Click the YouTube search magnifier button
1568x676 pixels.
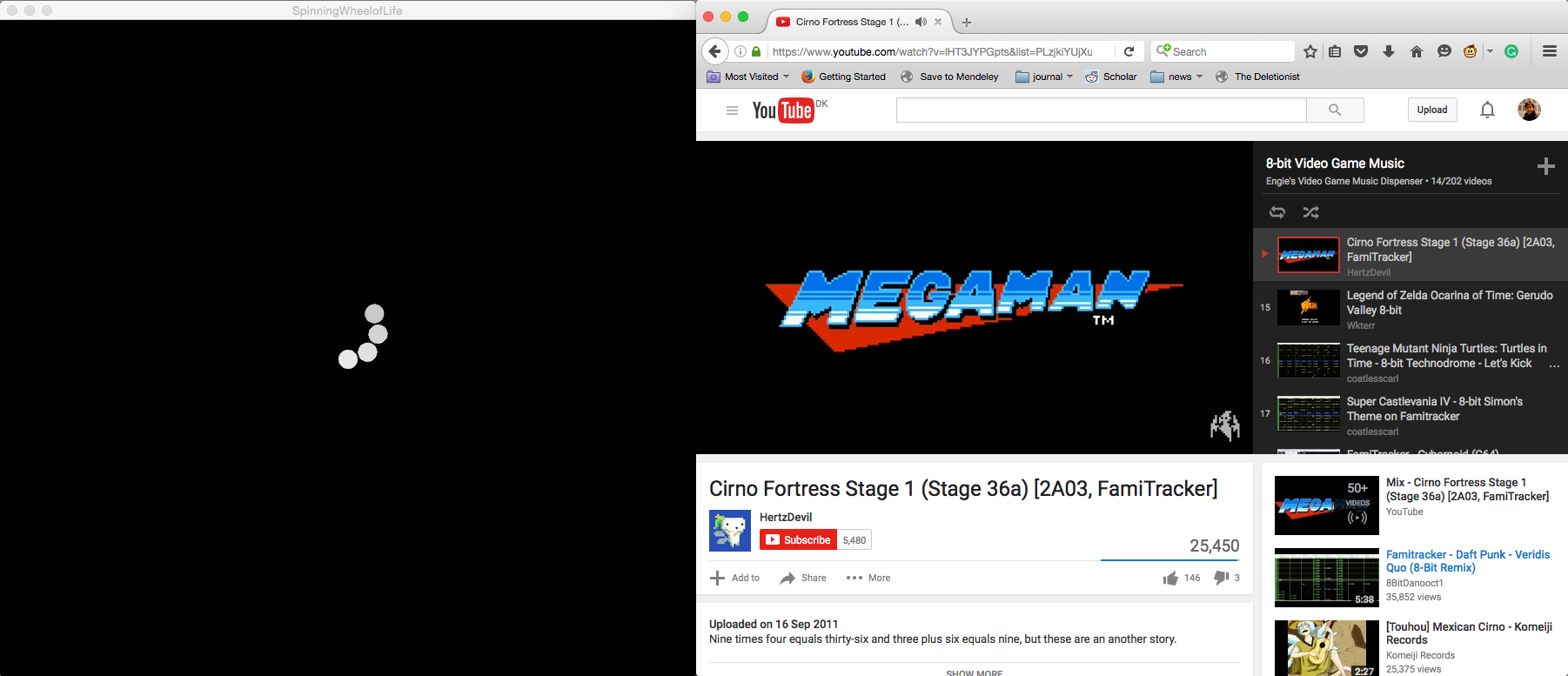pos(1335,110)
